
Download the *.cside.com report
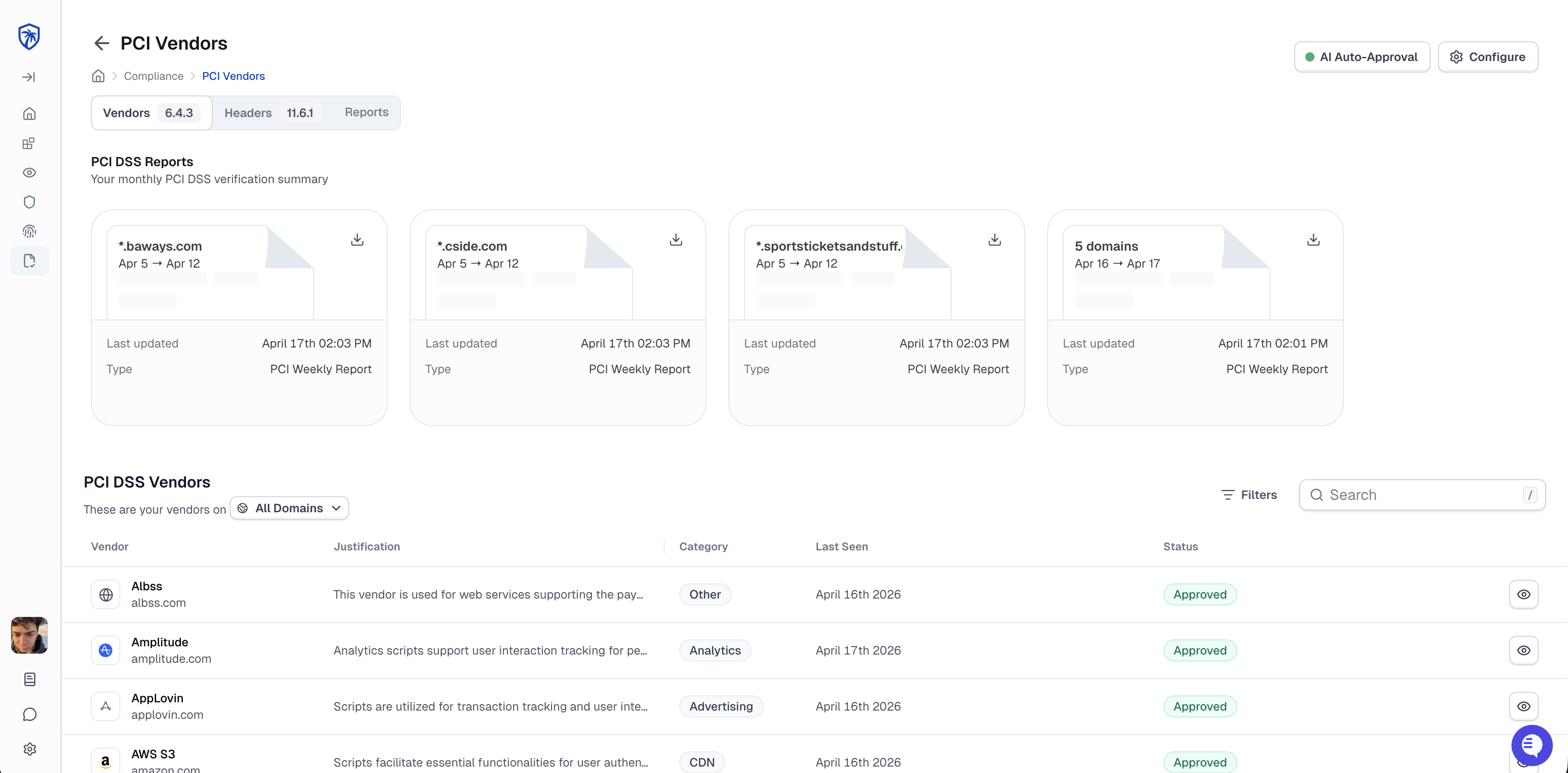tap(676, 240)
